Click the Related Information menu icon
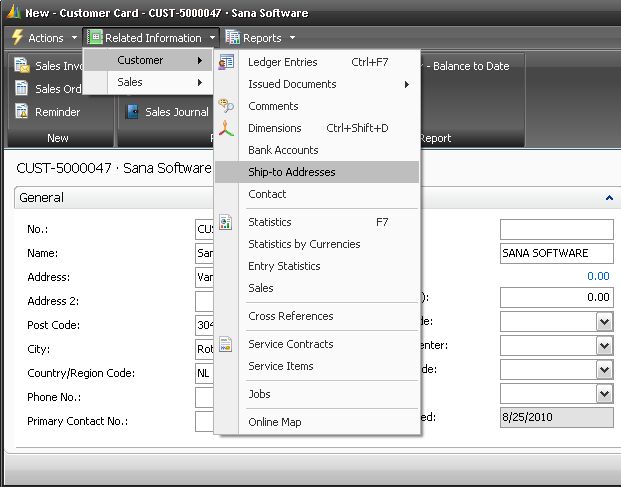Image resolution: width=621 pixels, height=487 pixels. click(x=94, y=37)
